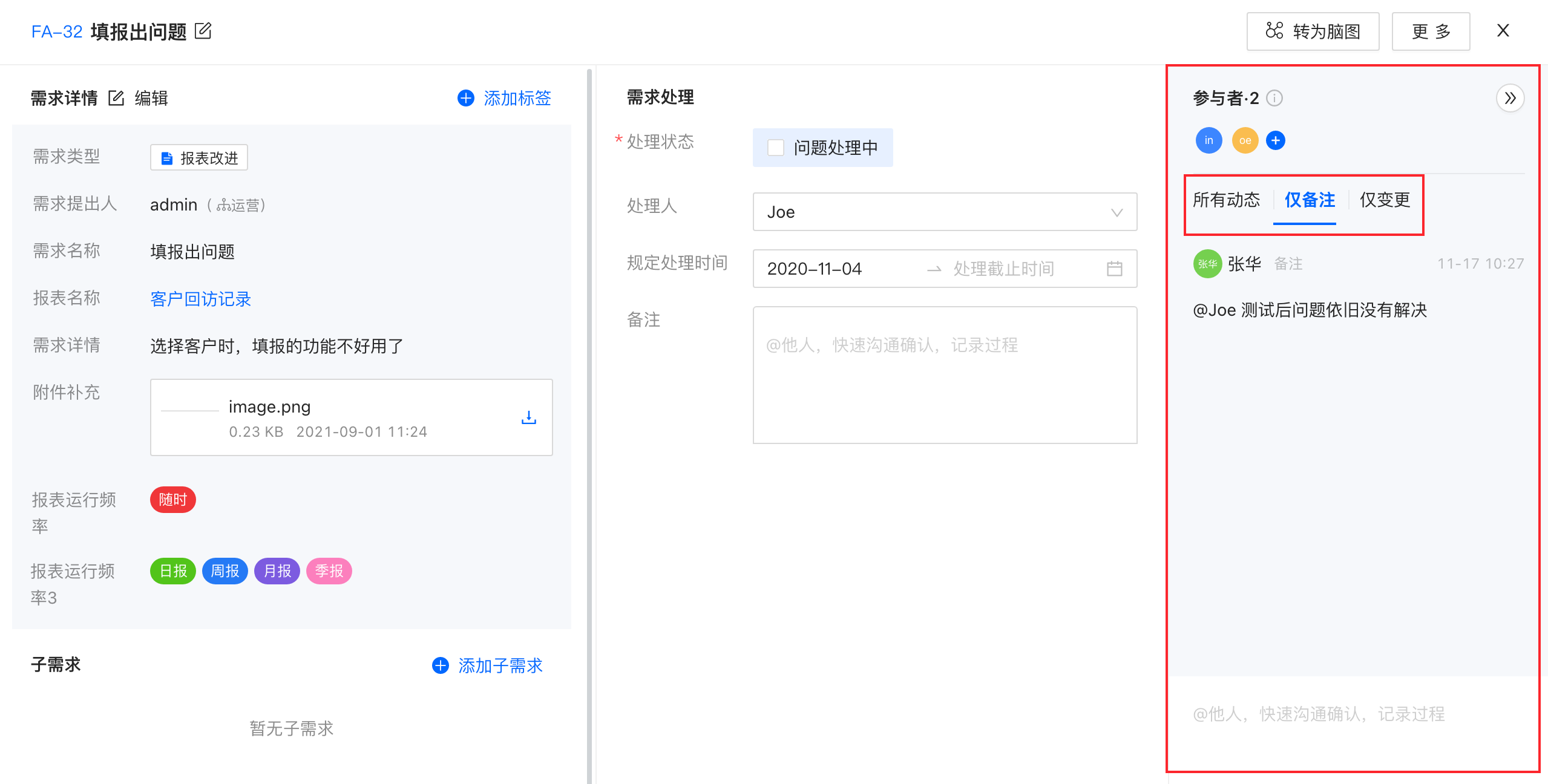Collapse the participants panel with double chevron
Screen dimensions: 1548x784
point(1510,98)
